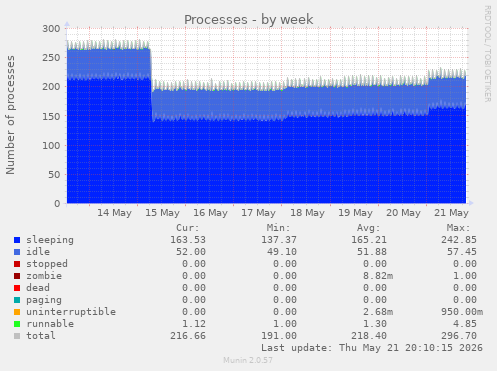
Task: Click runnable maximum value 4.85
Action: tap(465, 324)
